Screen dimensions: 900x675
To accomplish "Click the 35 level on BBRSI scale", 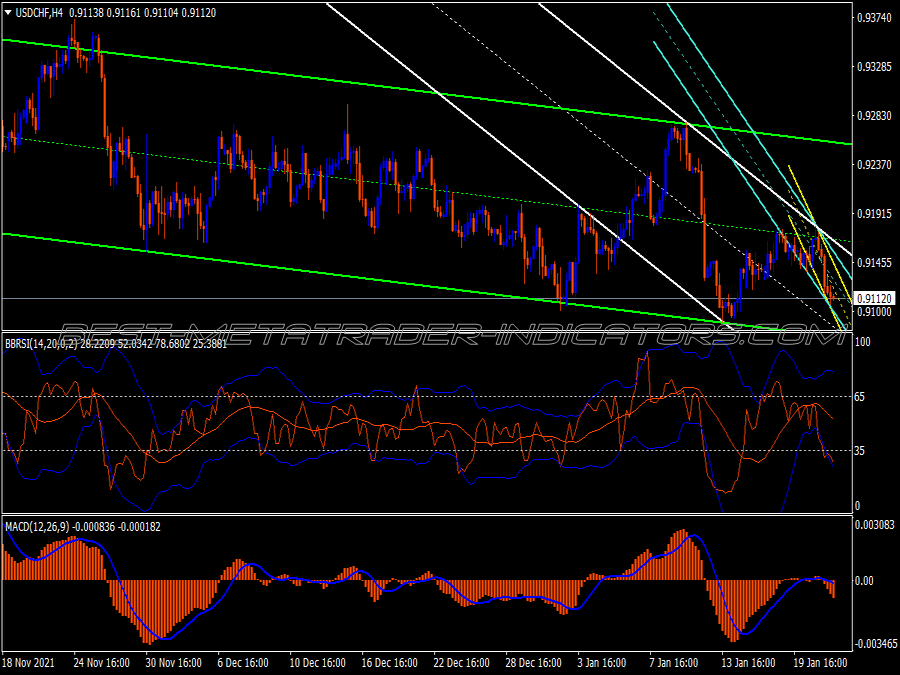I will click(860, 451).
